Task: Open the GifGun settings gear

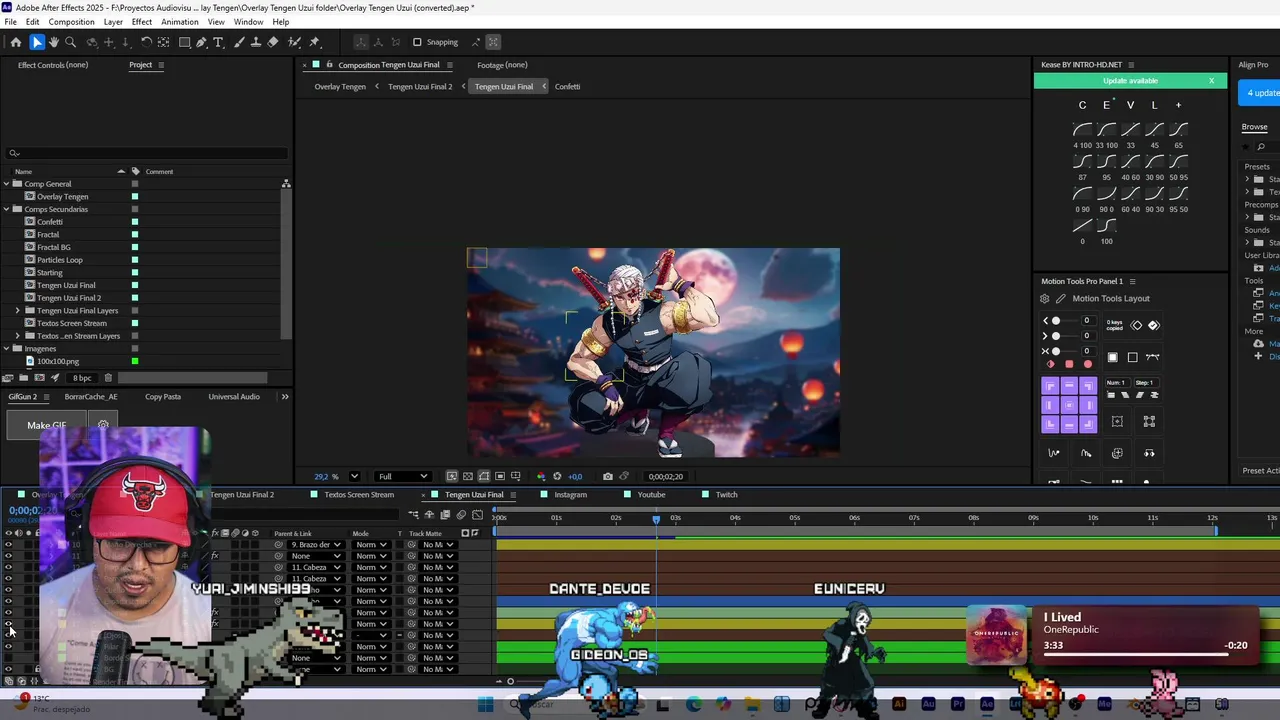Action: click(103, 425)
